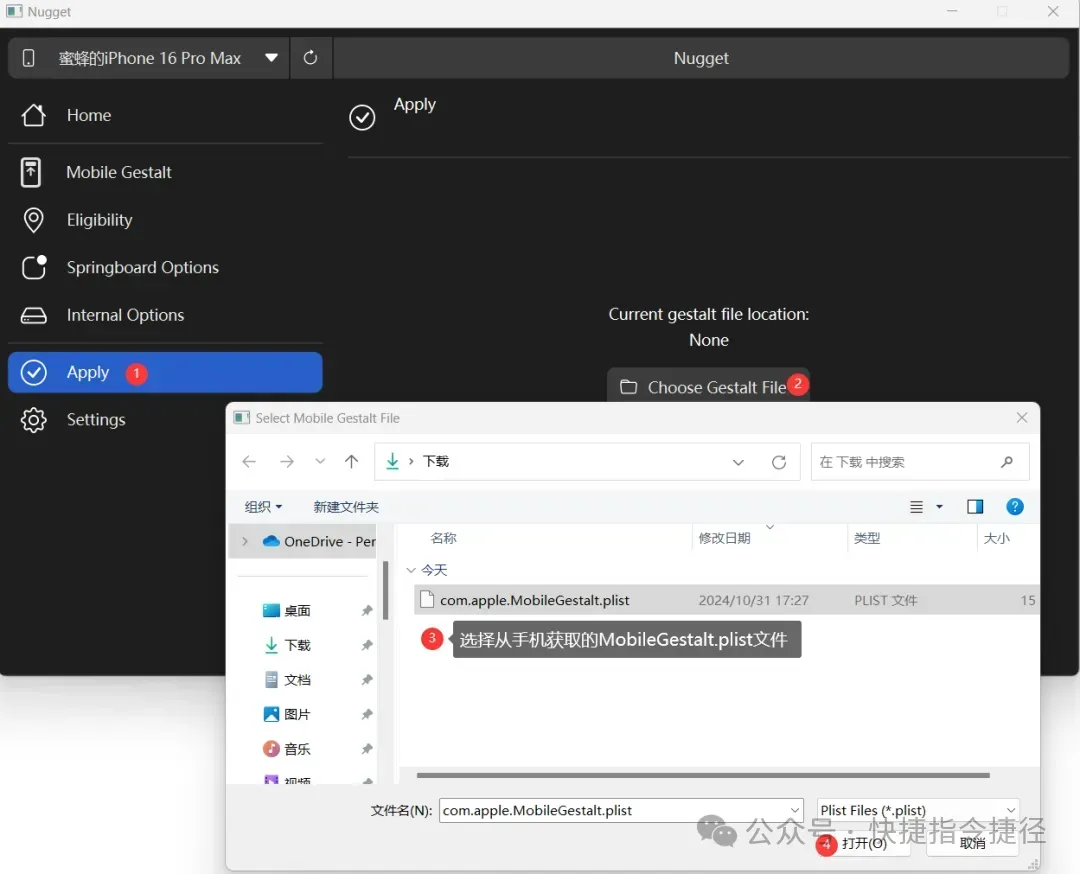Open Springboard Options in sidebar
Image resolution: width=1080 pixels, height=874 pixels.
pyautogui.click(x=165, y=267)
